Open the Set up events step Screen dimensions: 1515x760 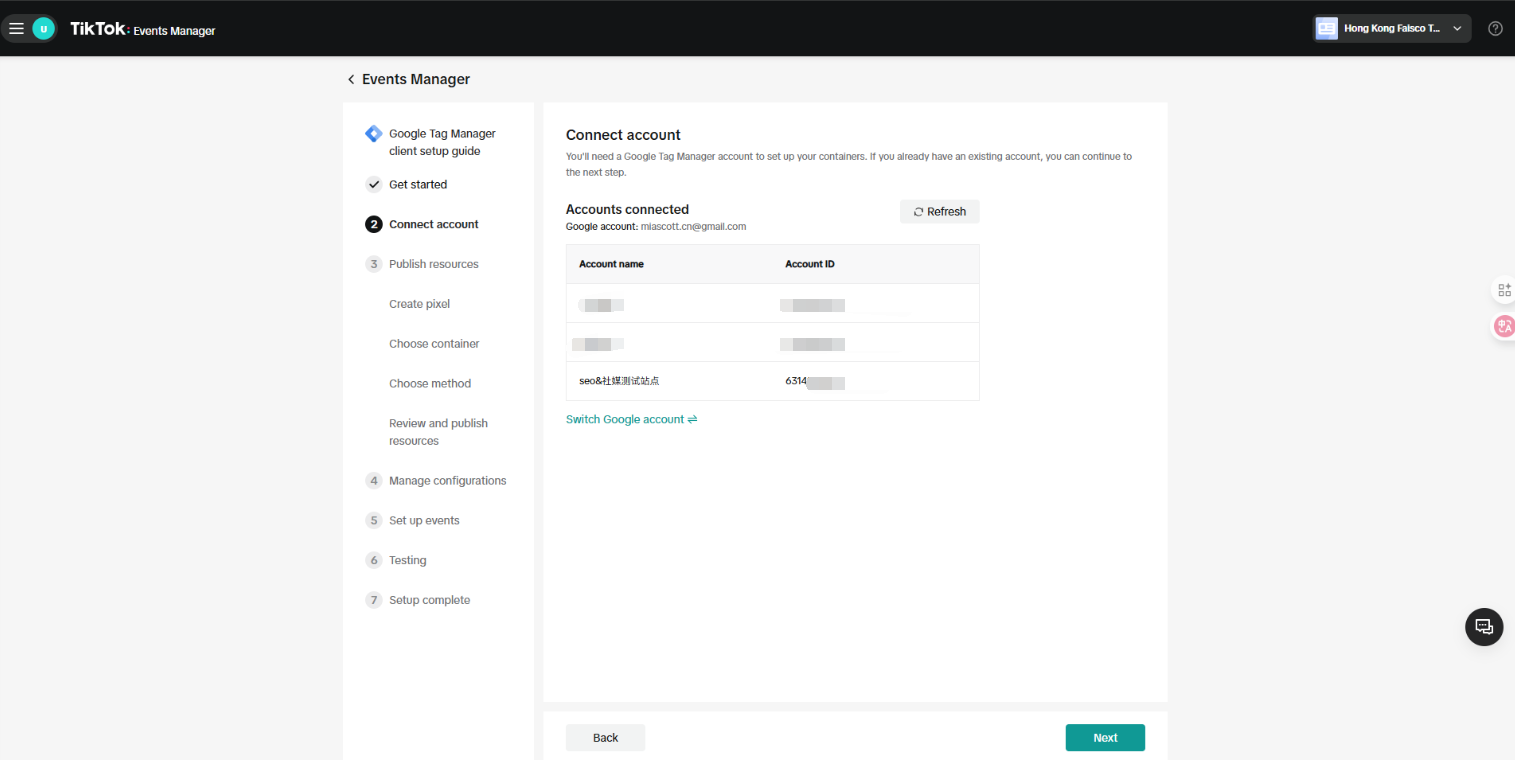pyautogui.click(x=424, y=521)
